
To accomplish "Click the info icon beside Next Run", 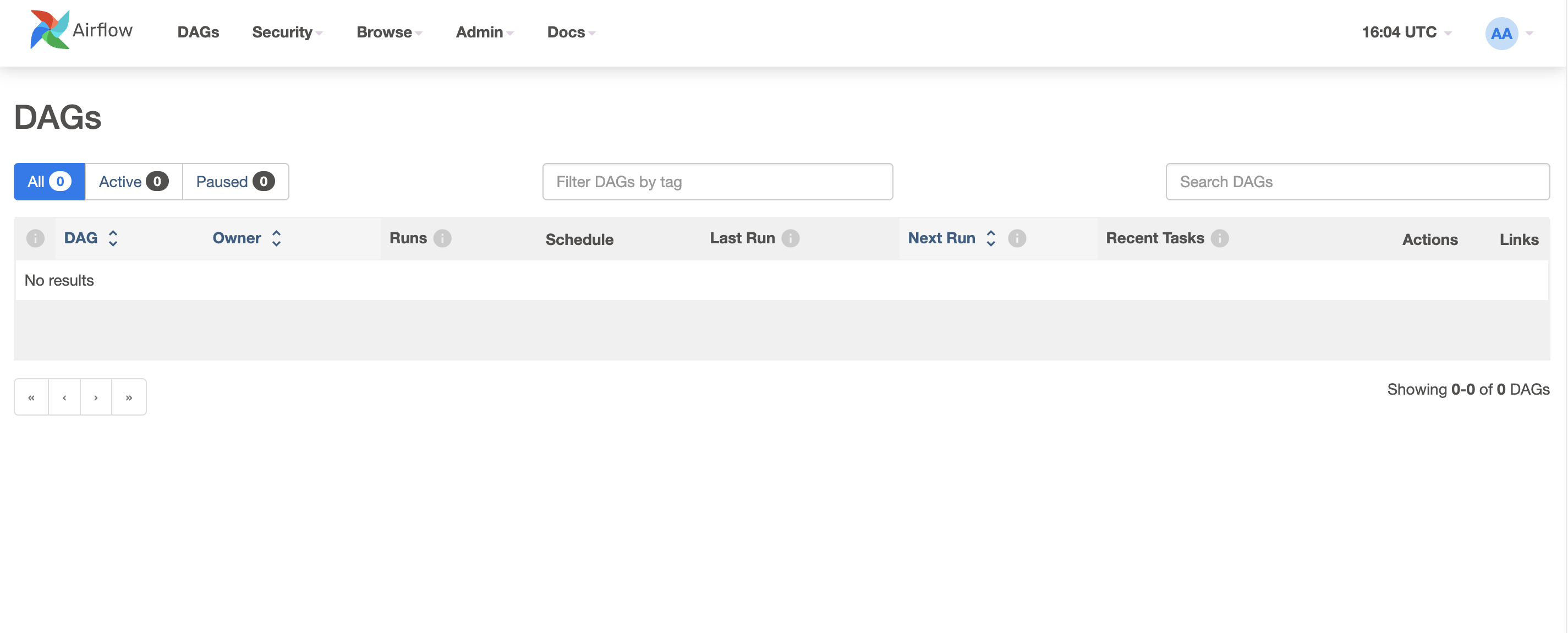I will 1017,238.
